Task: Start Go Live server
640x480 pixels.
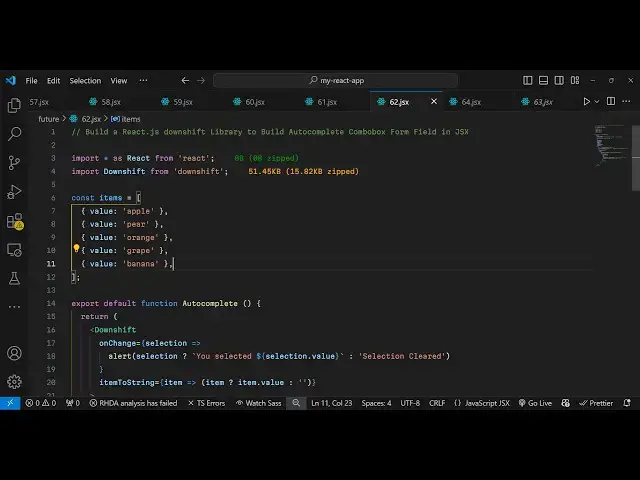Action: point(535,403)
